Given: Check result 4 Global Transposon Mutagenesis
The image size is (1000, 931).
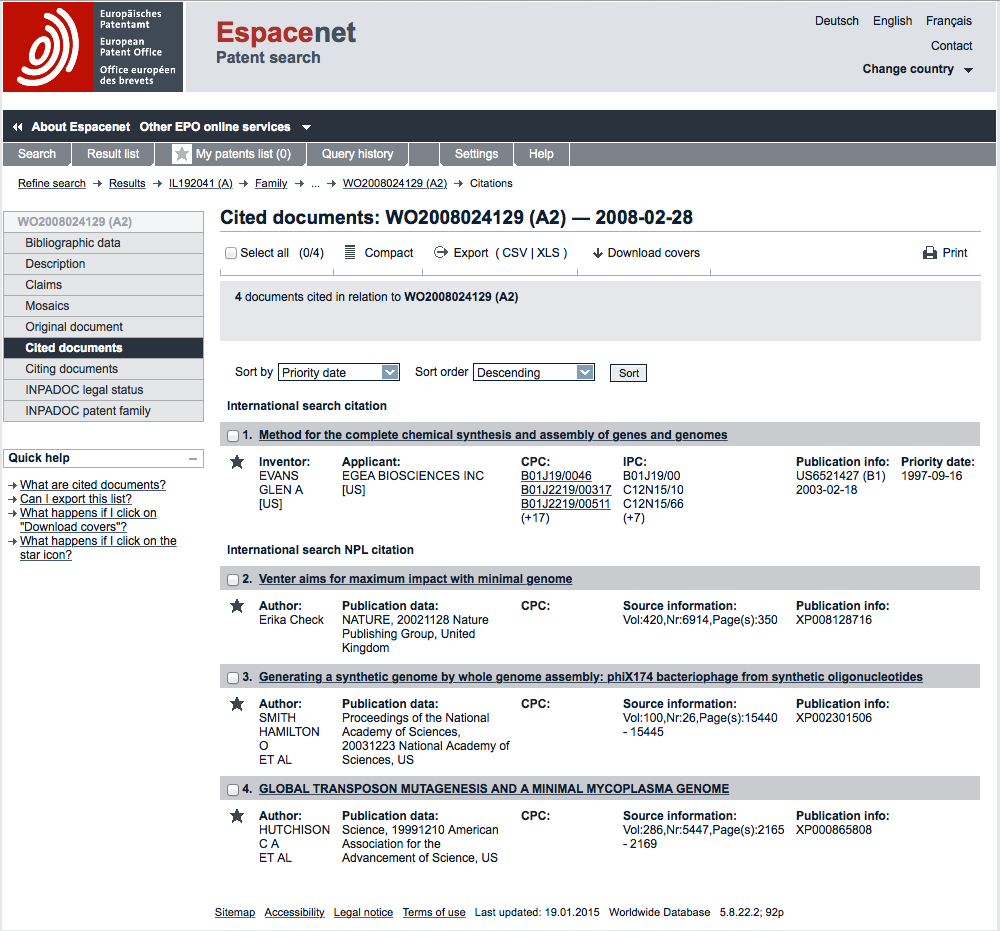Looking at the screenshot, I should click(x=233, y=789).
